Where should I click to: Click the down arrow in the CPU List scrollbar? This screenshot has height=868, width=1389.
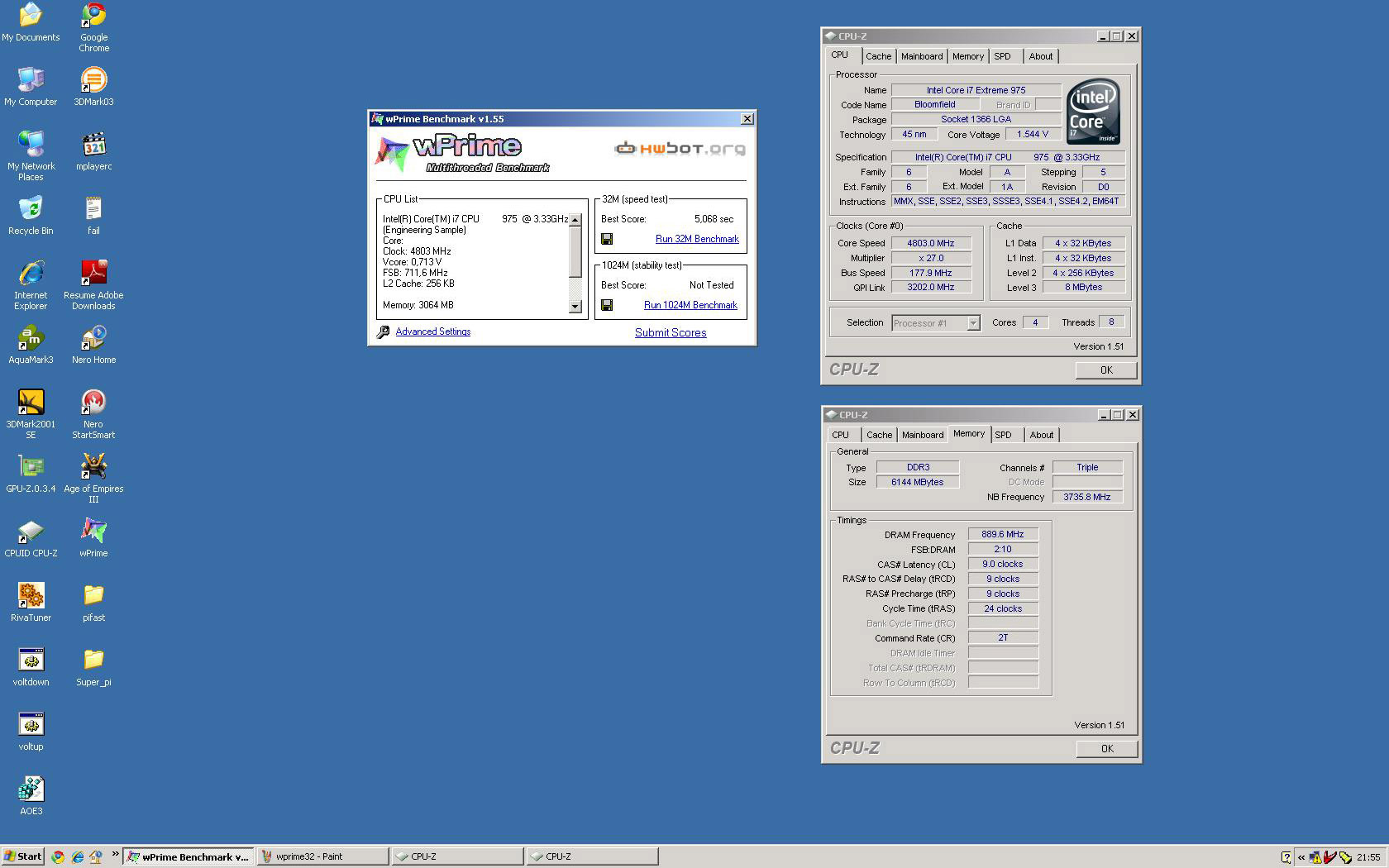click(575, 307)
